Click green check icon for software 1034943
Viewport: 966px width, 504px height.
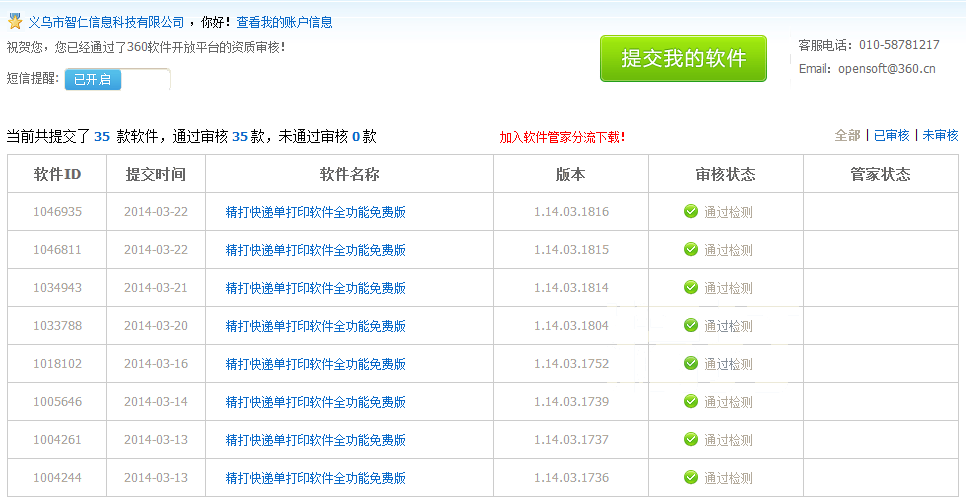(690, 287)
